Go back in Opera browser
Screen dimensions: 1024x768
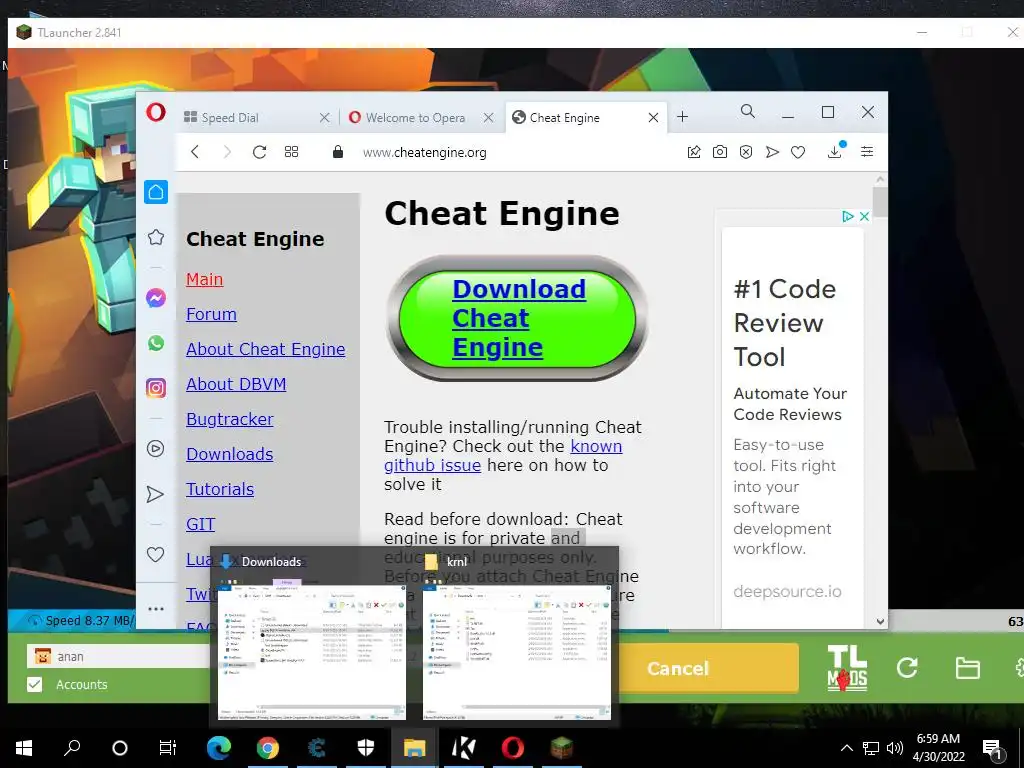click(195, 152)
